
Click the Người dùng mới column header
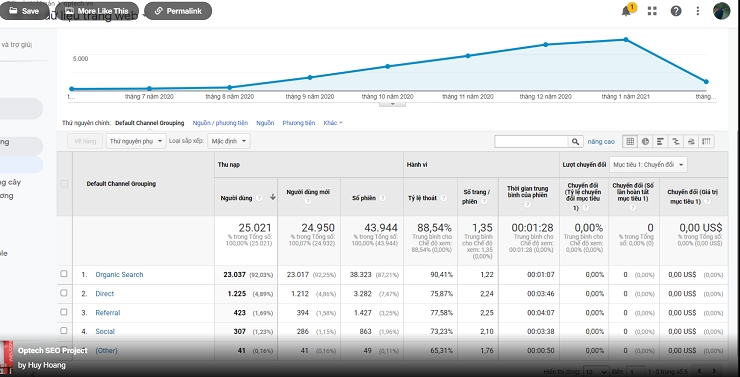(x=308, y=193)
